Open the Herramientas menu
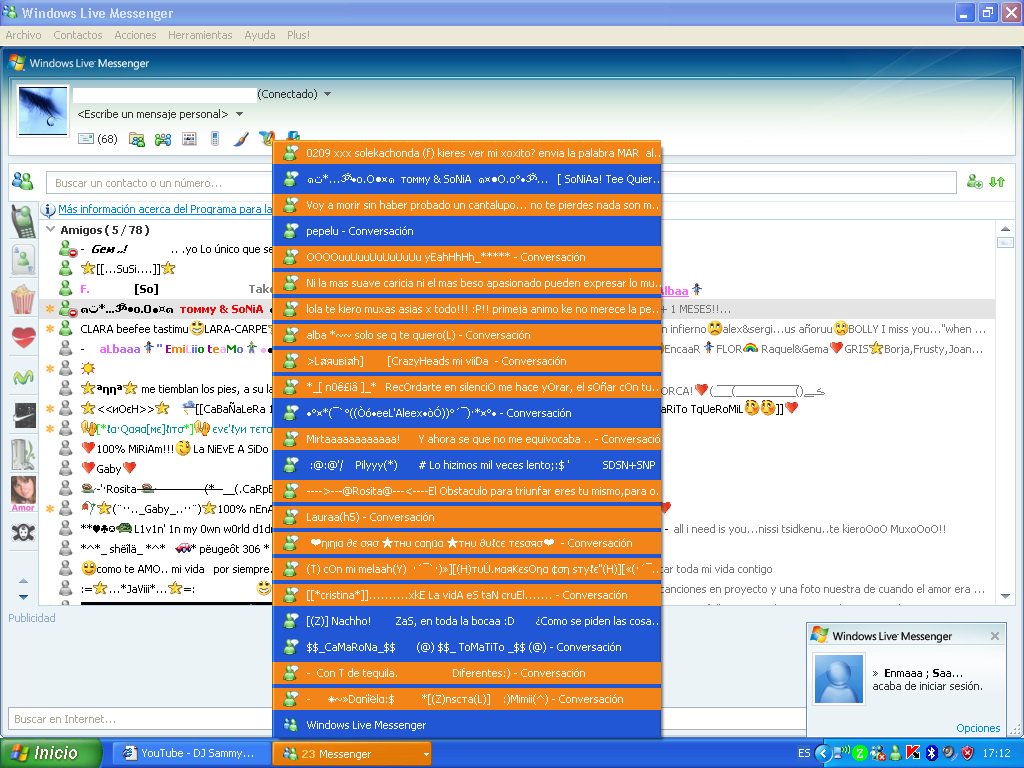The image size is (1024, 768). pyautogui.click(x=200, y=34)
